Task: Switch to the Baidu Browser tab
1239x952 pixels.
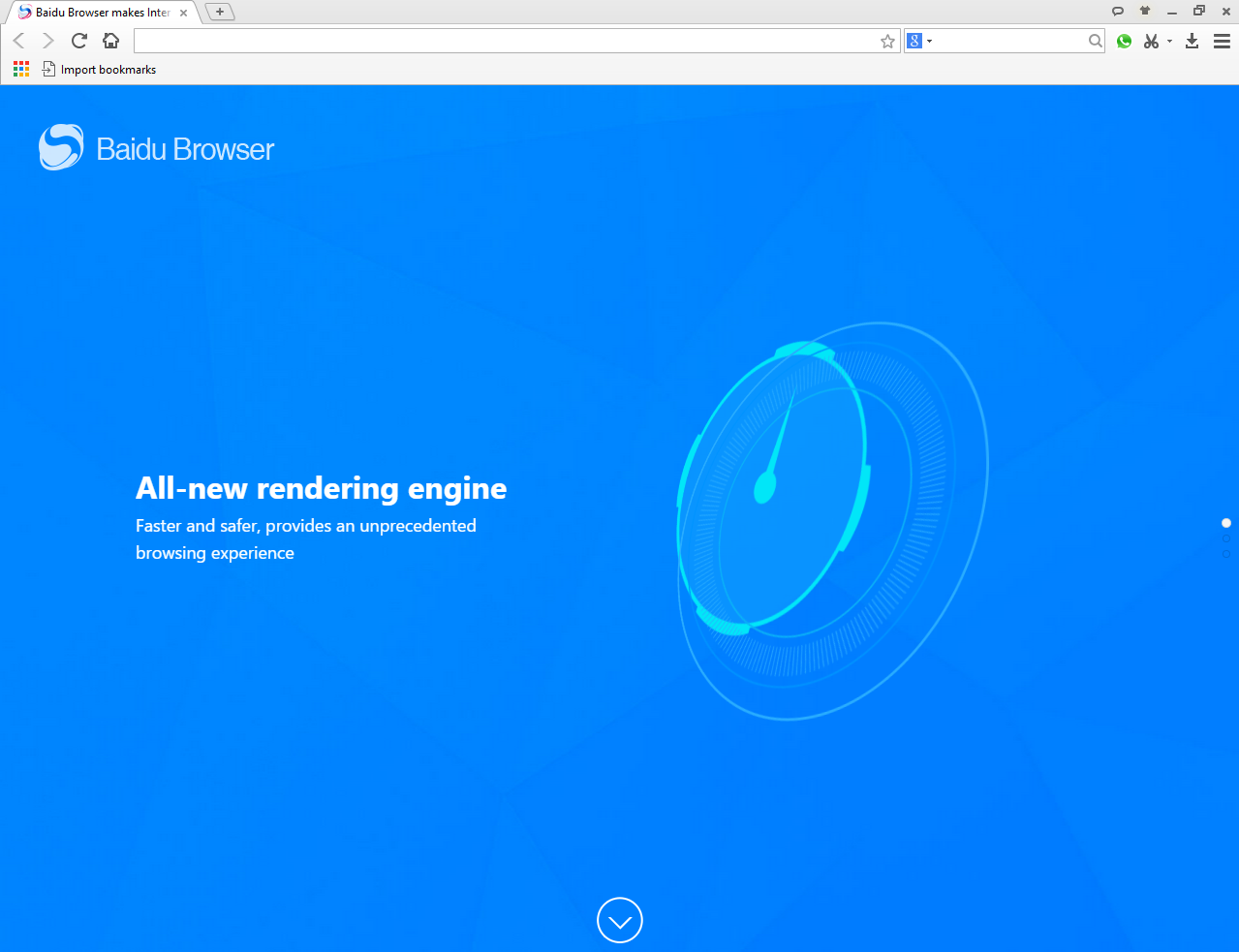Action: tap(97, 12)
